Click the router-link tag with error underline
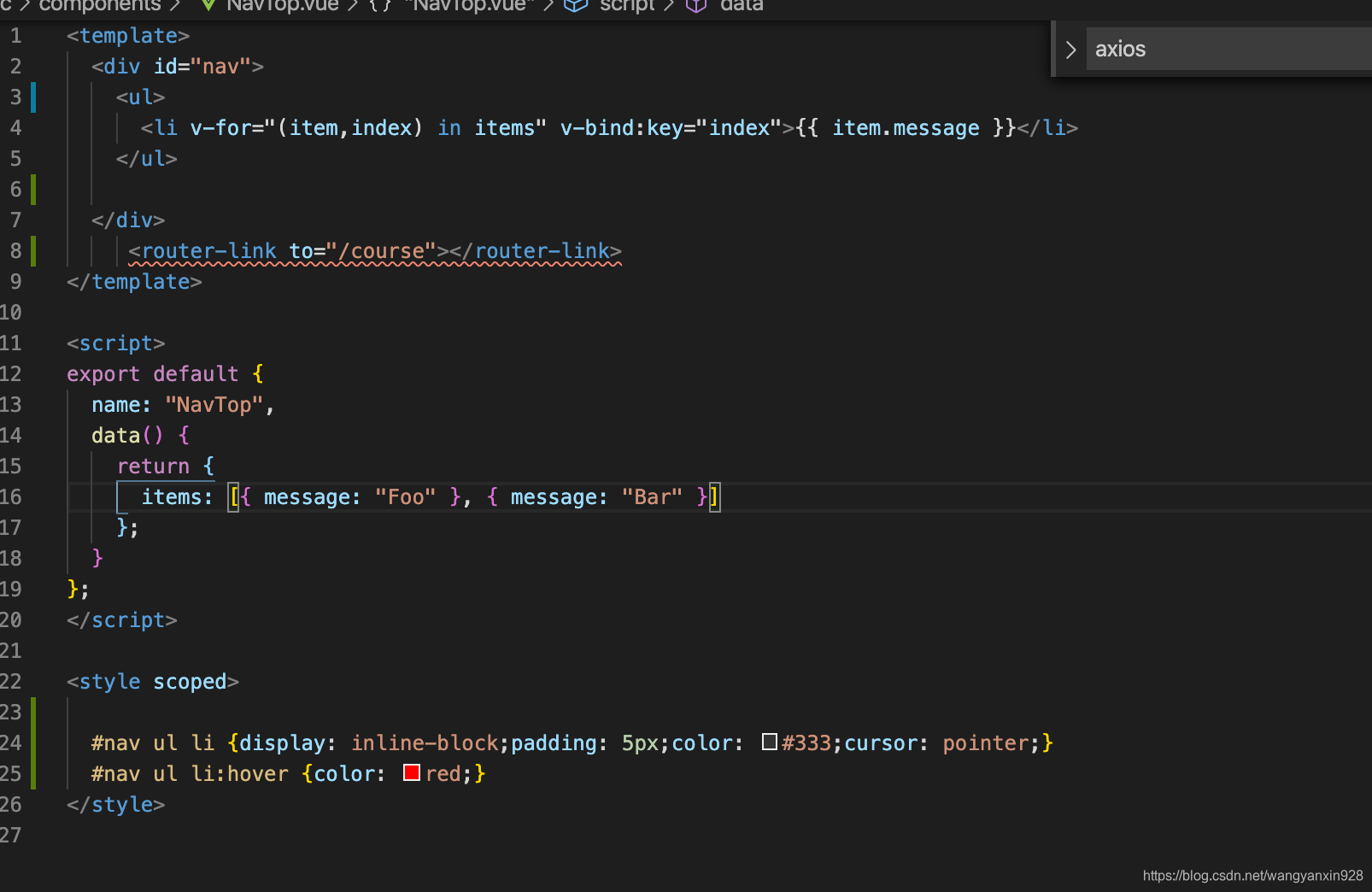The height and width of the screenshot is (892, 1372). click(x=375, y=251)
